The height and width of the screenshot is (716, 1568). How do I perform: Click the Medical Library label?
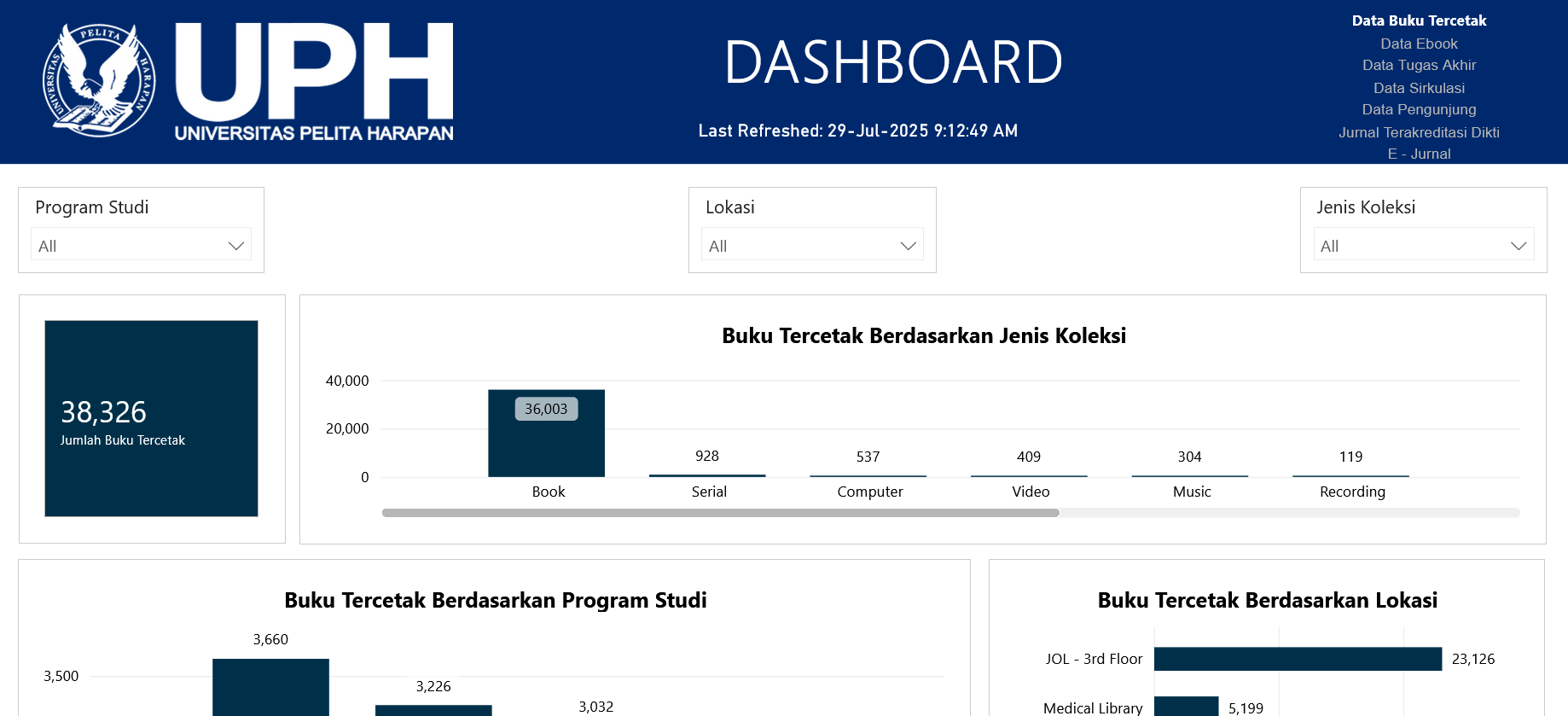pos(1093,708)
